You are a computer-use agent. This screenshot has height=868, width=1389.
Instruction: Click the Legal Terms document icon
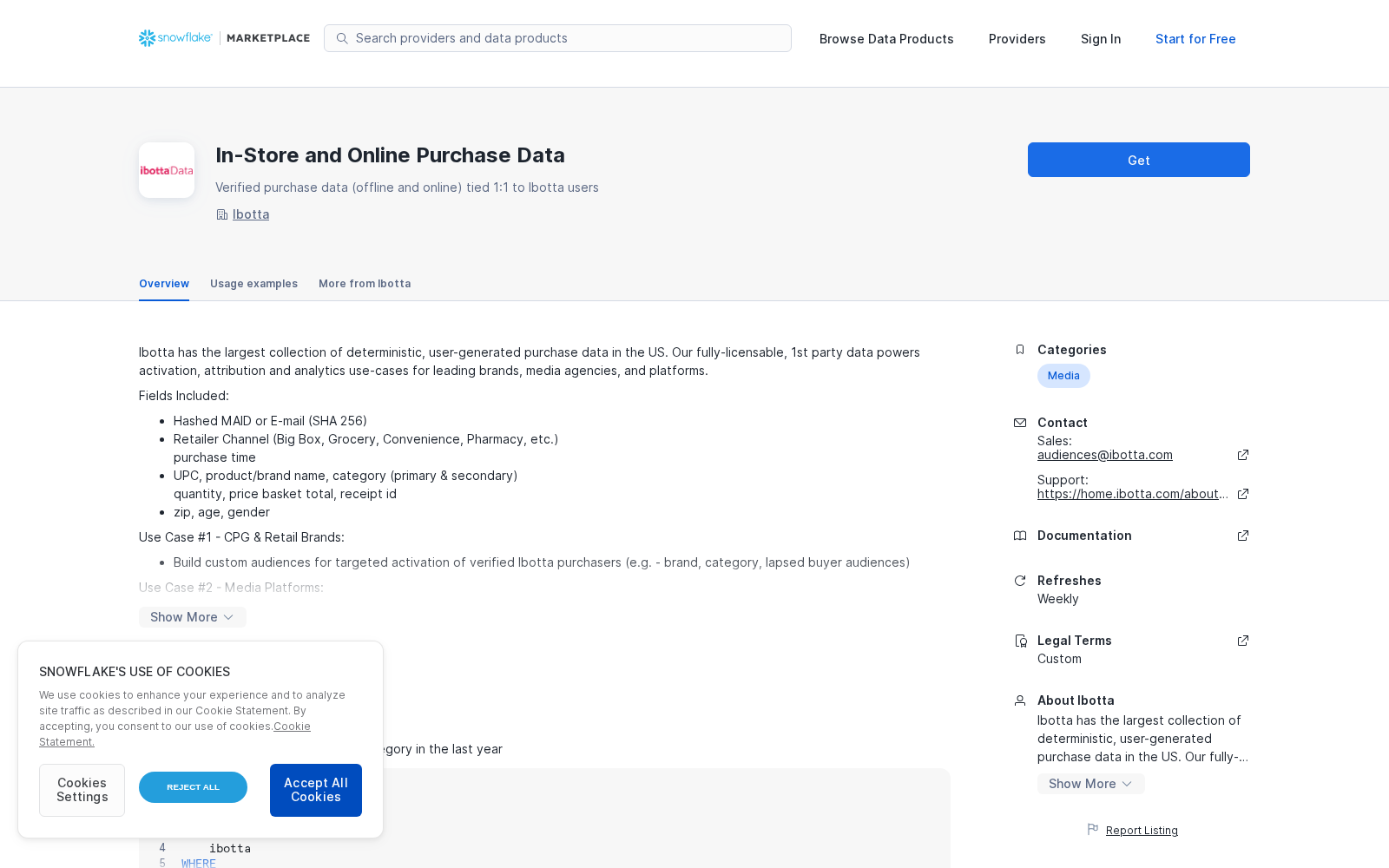[x=1020, y=641]
